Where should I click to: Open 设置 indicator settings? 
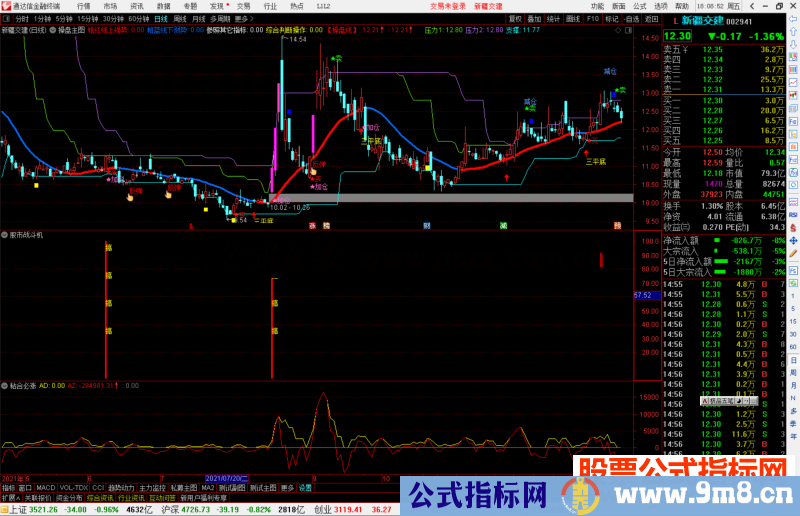[305, 488]
